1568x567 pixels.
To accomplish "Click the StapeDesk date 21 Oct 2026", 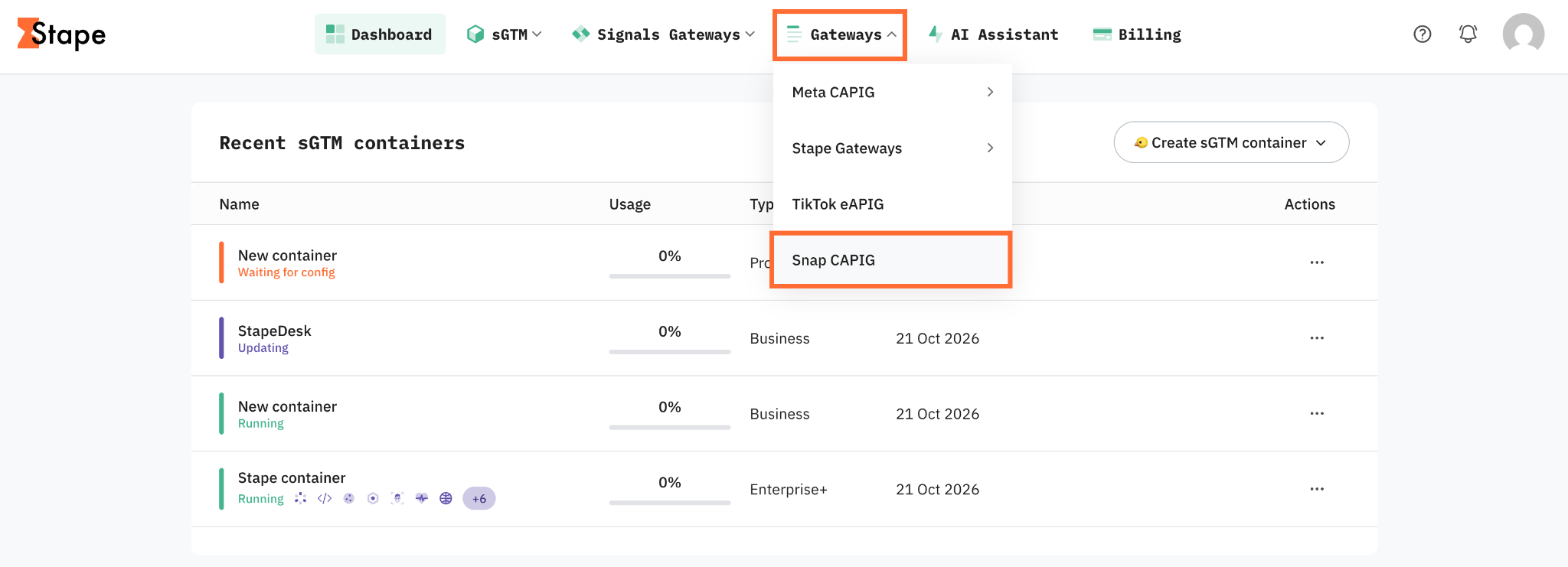I will point(938,338).
